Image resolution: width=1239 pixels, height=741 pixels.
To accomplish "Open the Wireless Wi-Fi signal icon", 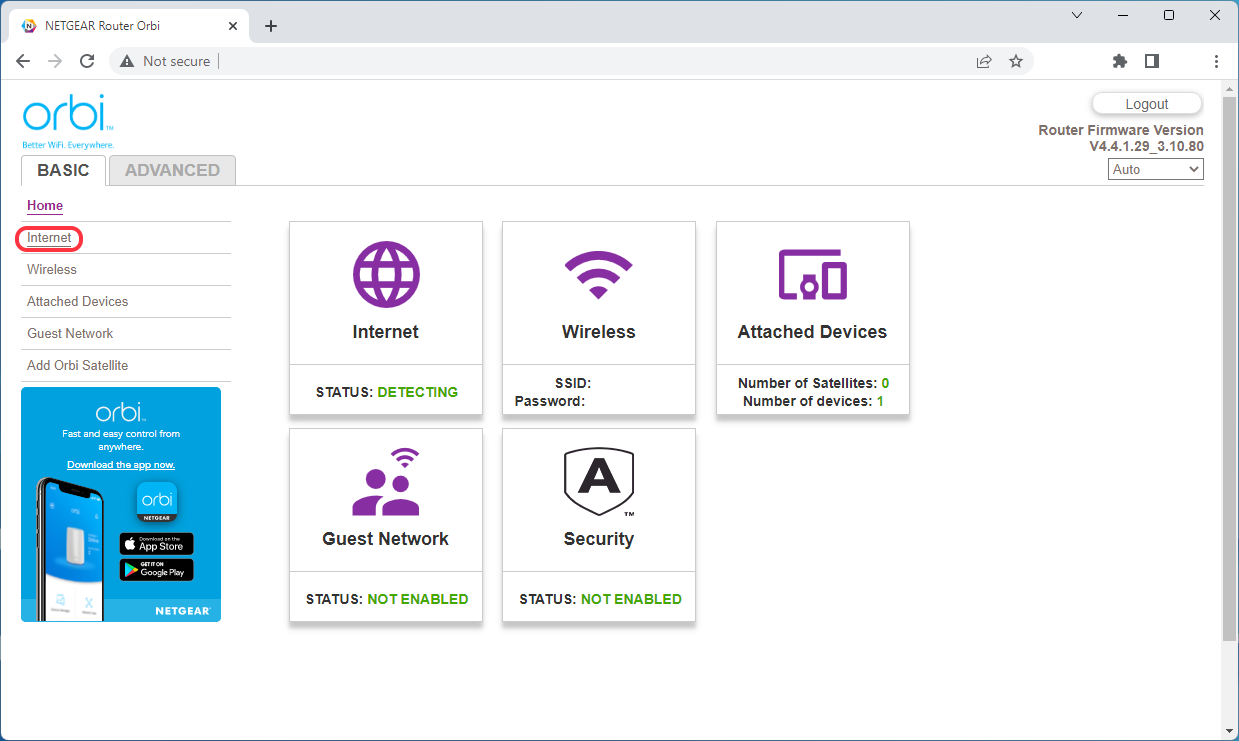I will [x=599, y=275].
